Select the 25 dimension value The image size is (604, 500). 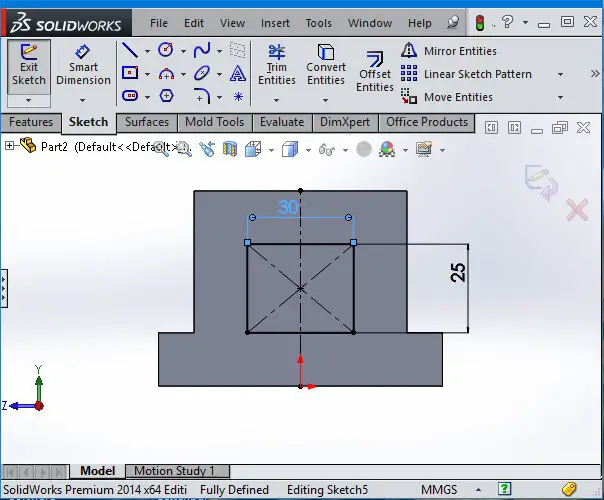458,272
